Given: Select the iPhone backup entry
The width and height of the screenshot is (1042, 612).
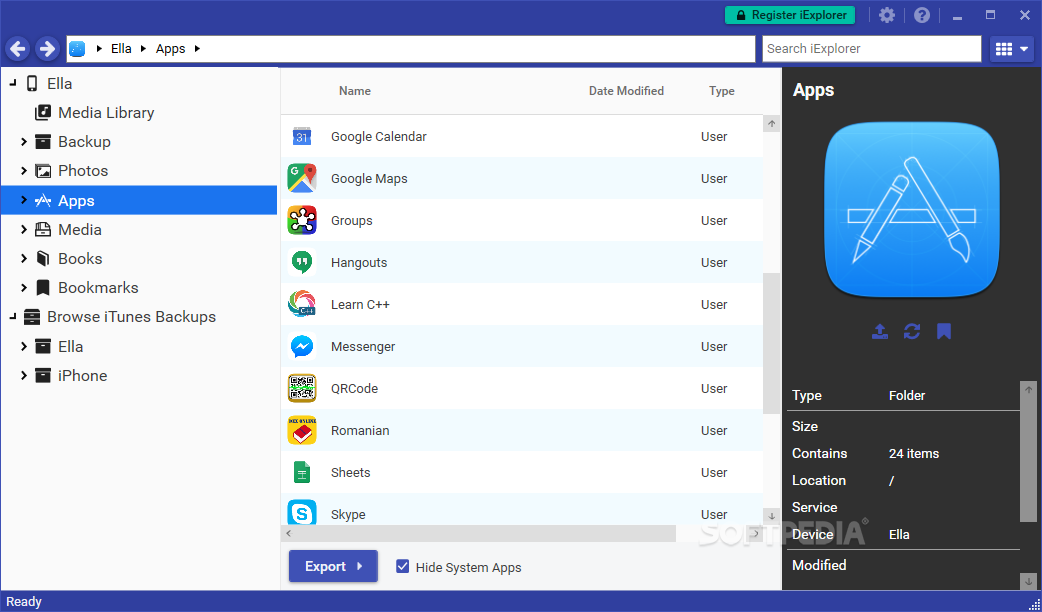Looking at the screenshot, I should [82, 376].
